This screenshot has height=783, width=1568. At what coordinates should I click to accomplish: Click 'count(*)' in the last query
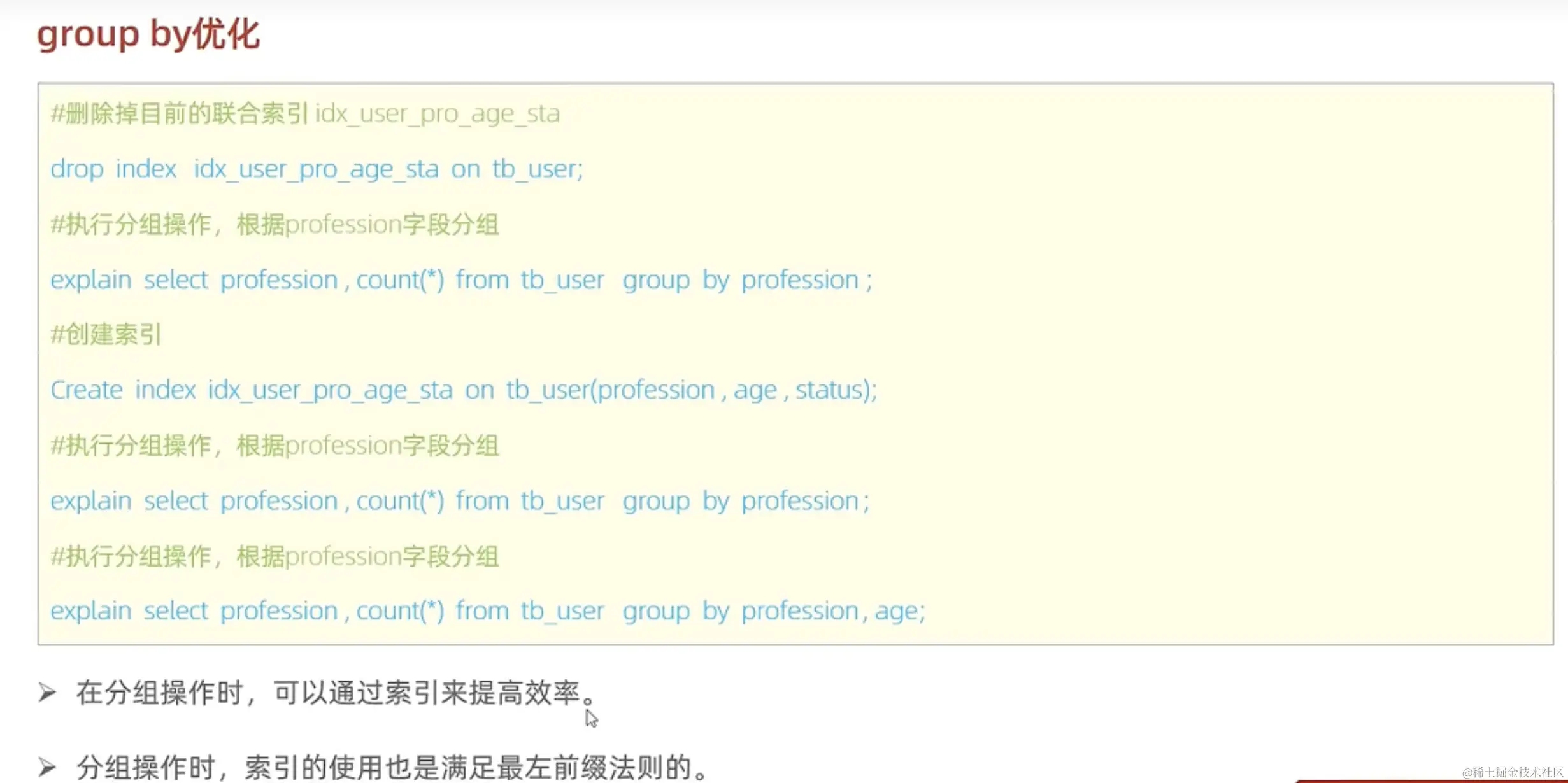tap(400, 611)
